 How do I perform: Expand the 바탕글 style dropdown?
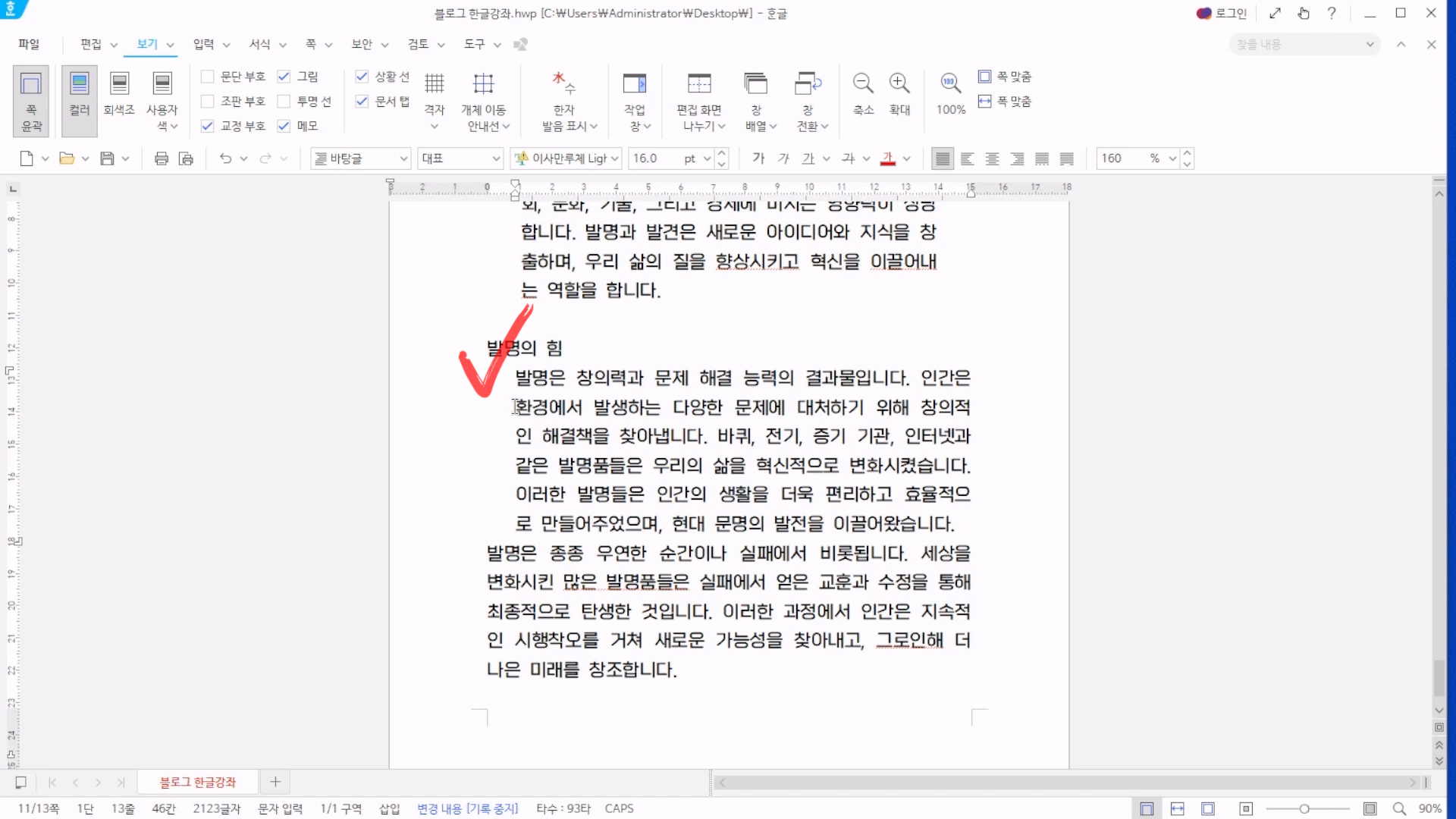point(403,158)
